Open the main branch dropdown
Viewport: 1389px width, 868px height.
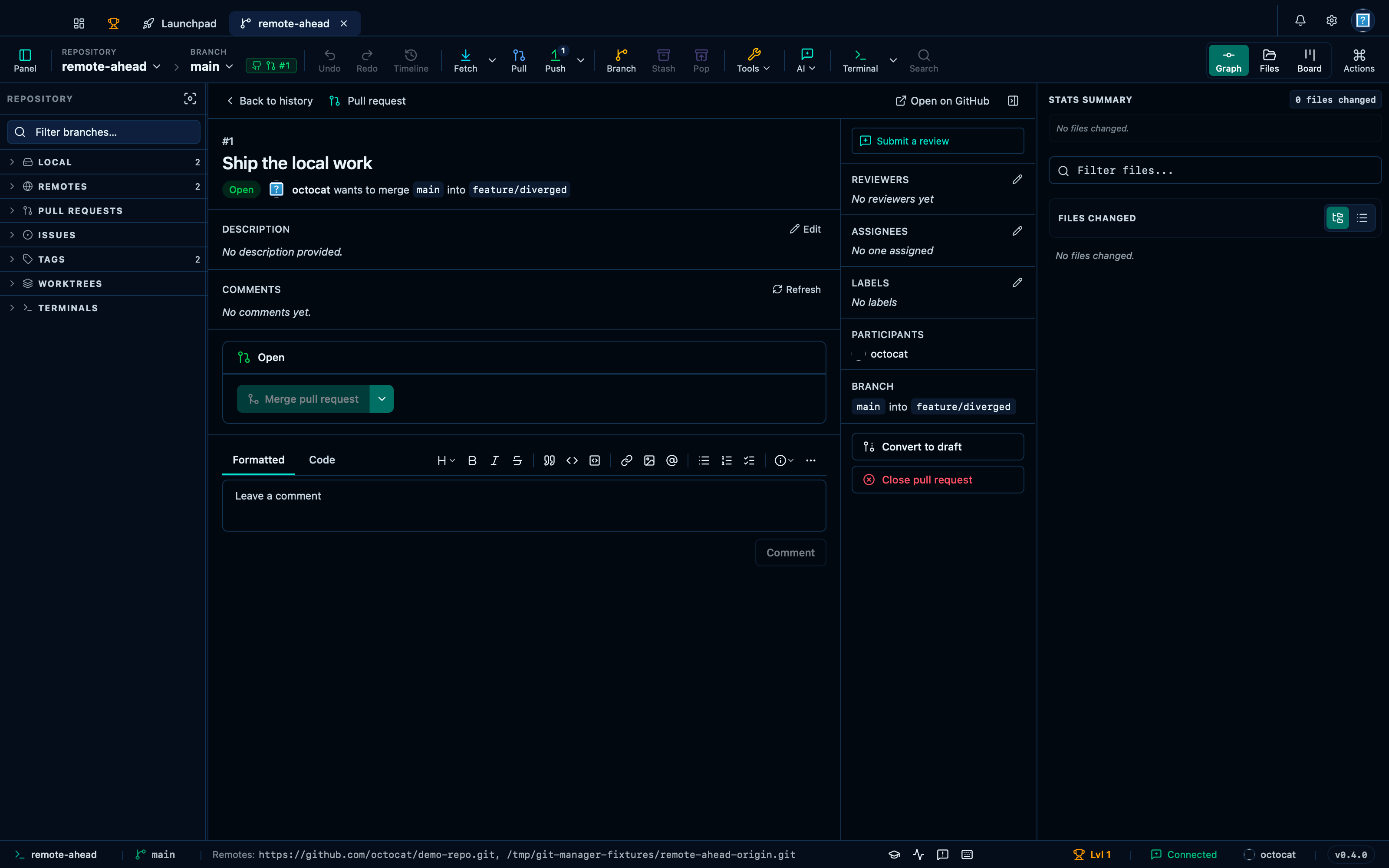[212, 66]
